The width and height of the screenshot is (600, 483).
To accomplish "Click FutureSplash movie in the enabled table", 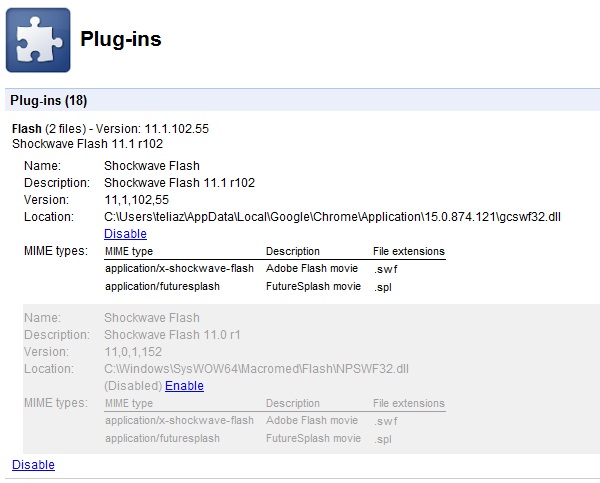I will click(313, 286).
